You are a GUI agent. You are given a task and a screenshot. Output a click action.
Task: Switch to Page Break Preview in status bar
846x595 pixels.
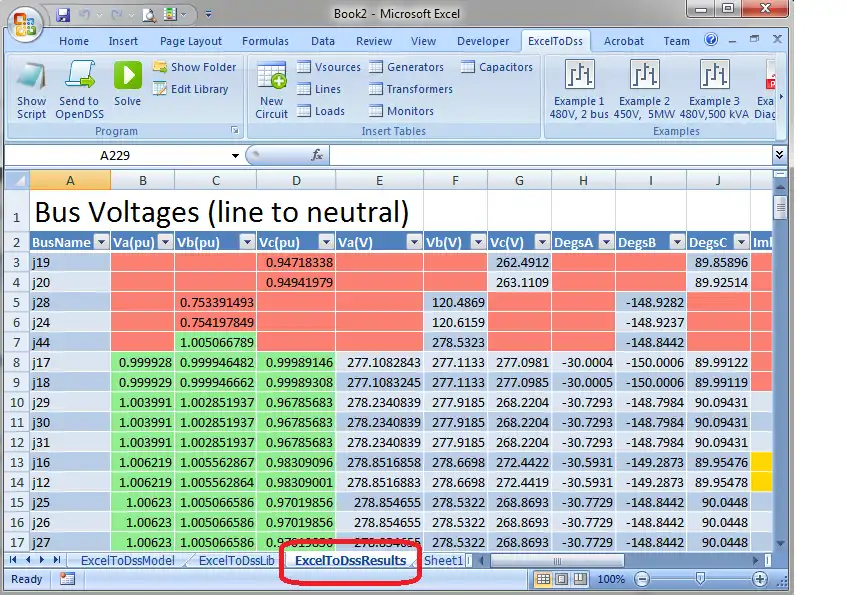[579, 579]
